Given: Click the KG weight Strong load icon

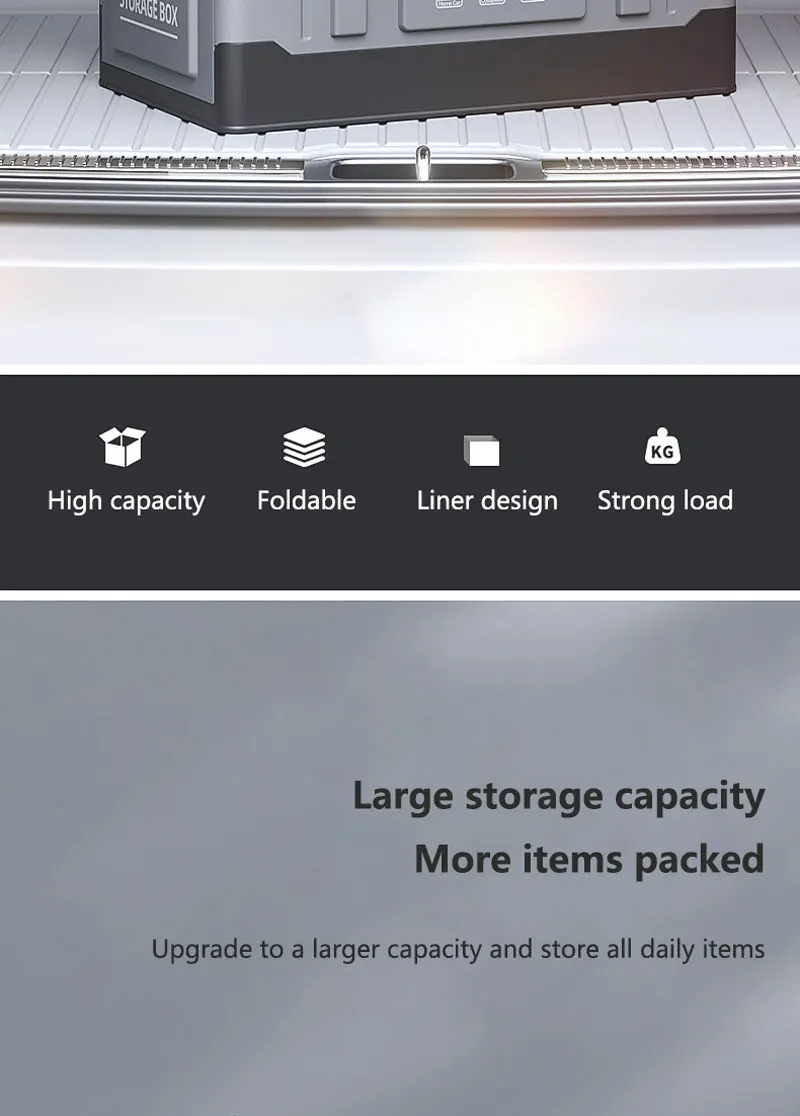Looking at the screenshot, I should pyautogui.click(x=663, y=446).
